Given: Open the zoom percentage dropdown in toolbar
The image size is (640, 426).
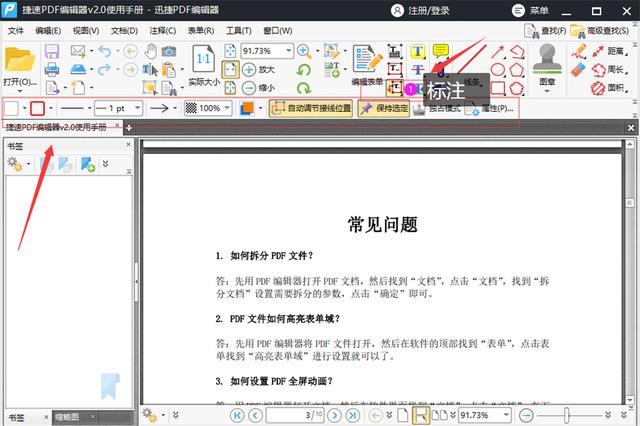Looking at the screenshot, I should tap(288, 51).
